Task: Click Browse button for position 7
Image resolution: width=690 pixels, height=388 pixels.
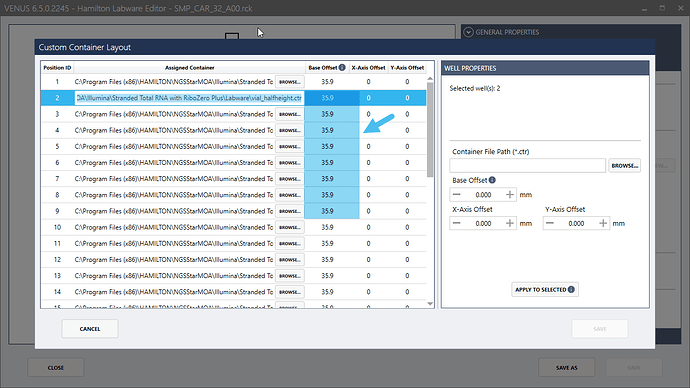Action: pyautogui.click(x=290, y=179)
